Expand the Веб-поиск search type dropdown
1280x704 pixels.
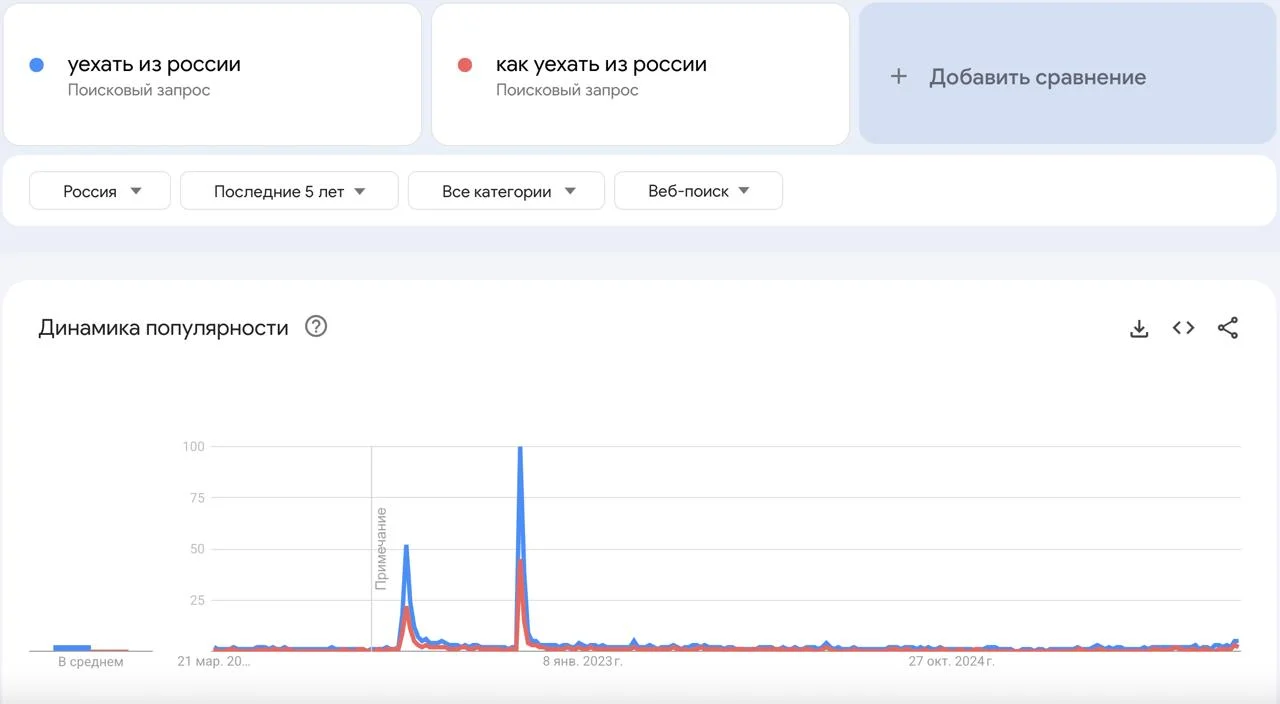tap(698, 191)
